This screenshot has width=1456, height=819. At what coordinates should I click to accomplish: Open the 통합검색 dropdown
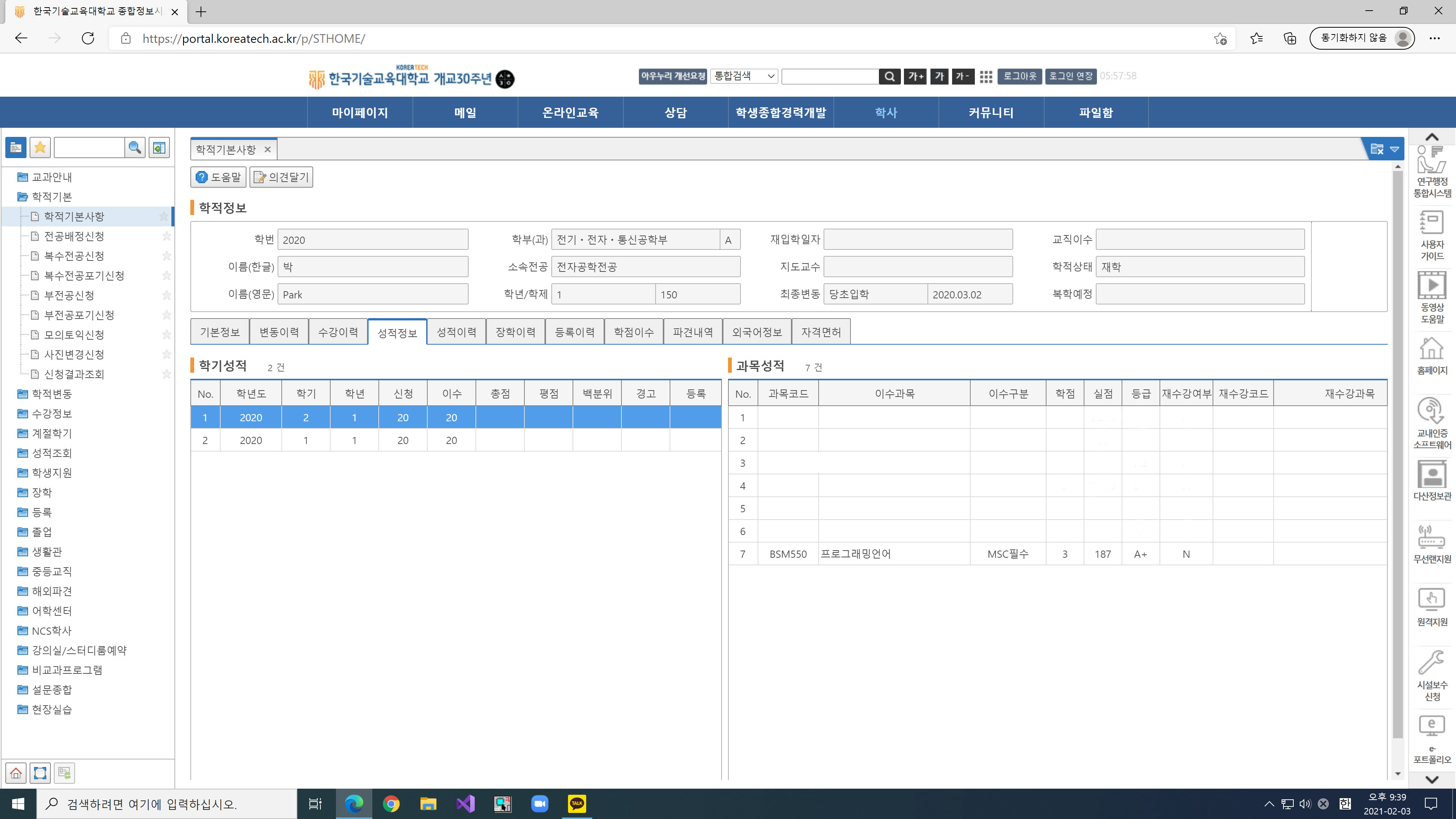click(x=744, y=76)
